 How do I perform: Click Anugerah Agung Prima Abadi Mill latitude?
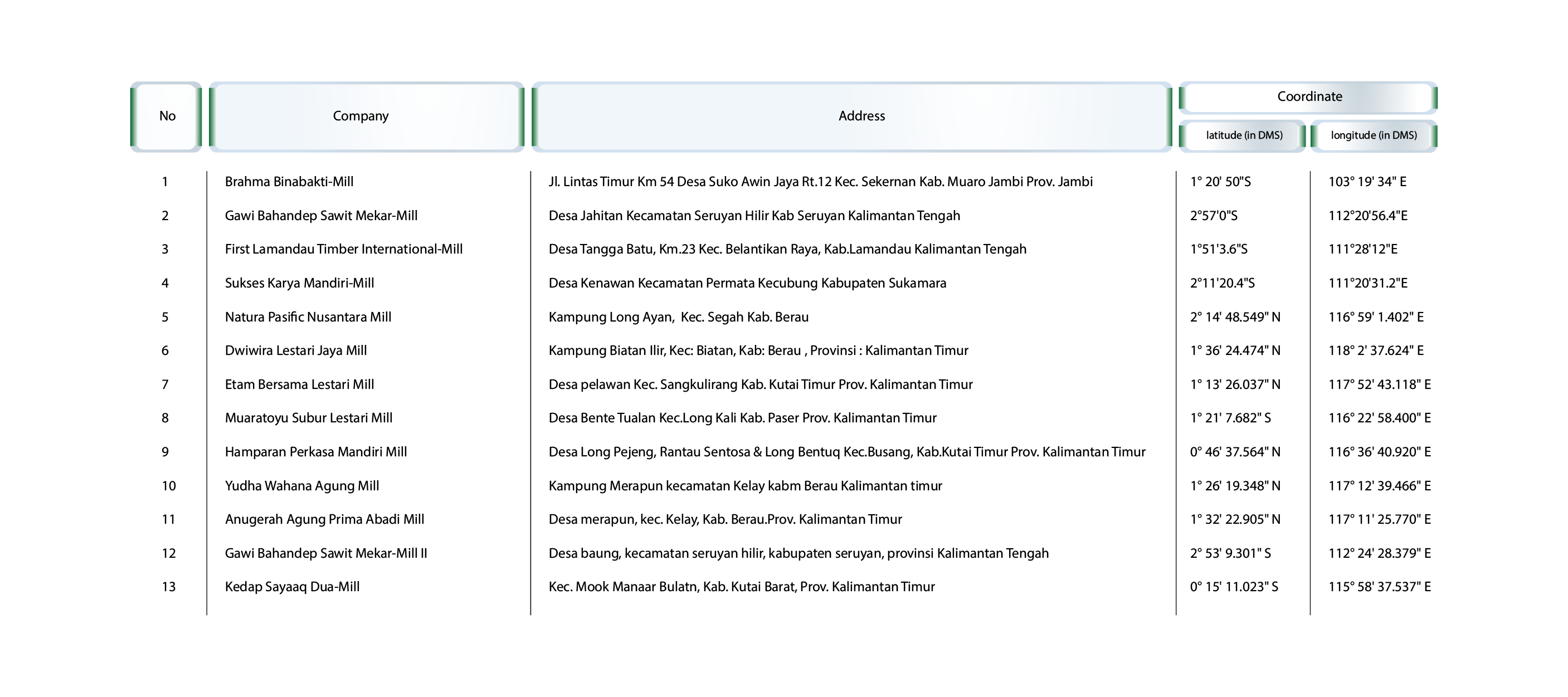(1234, 519)
